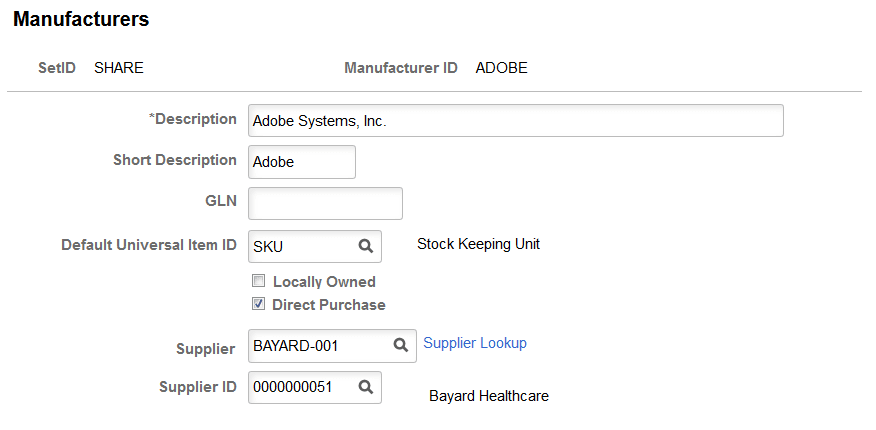
Task: Select the ADOBE Manufacturer ID value
Action: (x=501, y=68)
